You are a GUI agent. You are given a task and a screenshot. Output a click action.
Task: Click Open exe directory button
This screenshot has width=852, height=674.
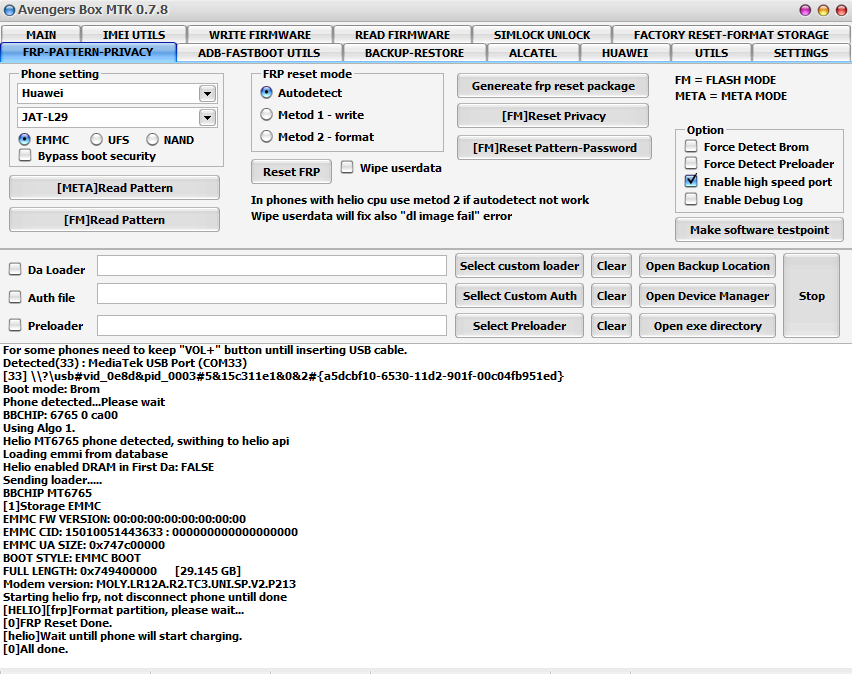(x=707, y=326)
